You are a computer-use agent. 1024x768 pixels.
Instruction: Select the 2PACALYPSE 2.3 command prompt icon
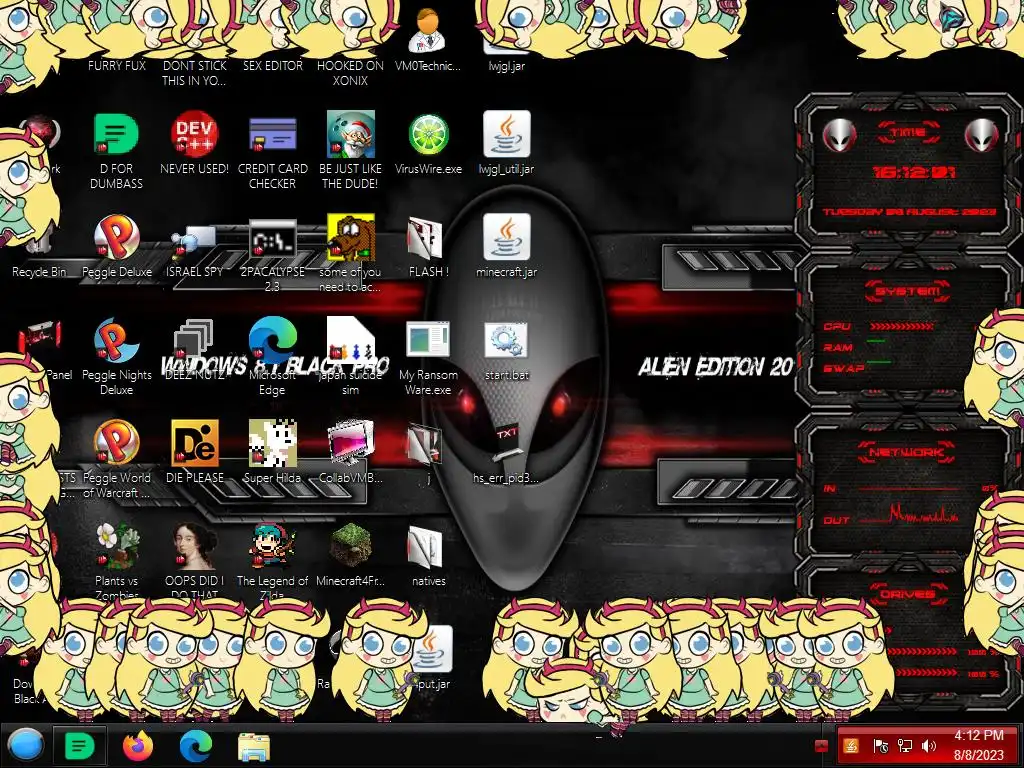click(x=272, y=256)
